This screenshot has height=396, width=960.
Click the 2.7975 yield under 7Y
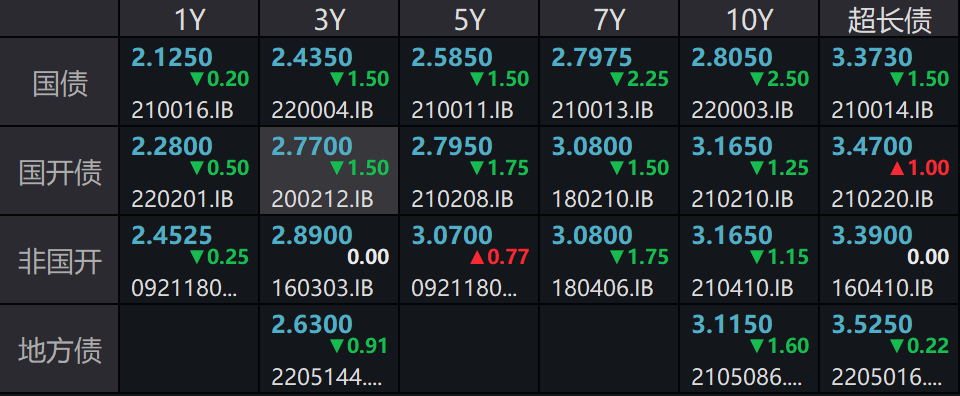click(591, 58)
